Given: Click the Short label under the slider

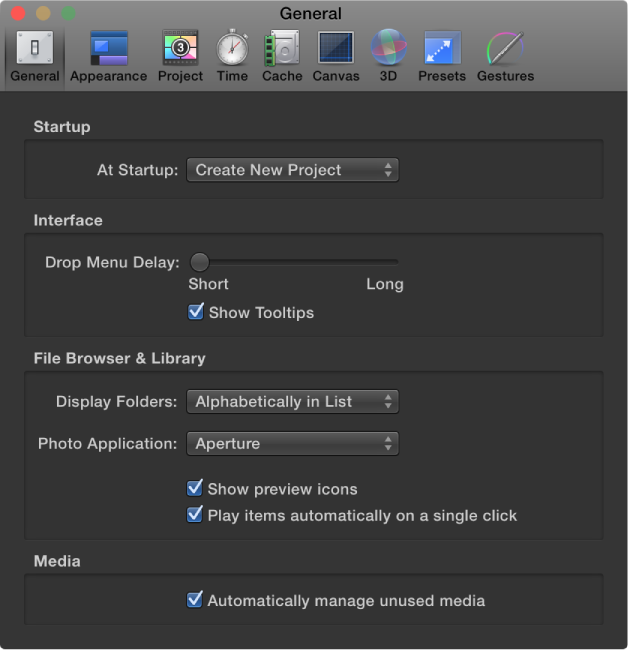Looking at the screenshot, I should click(x=208, y=284).
